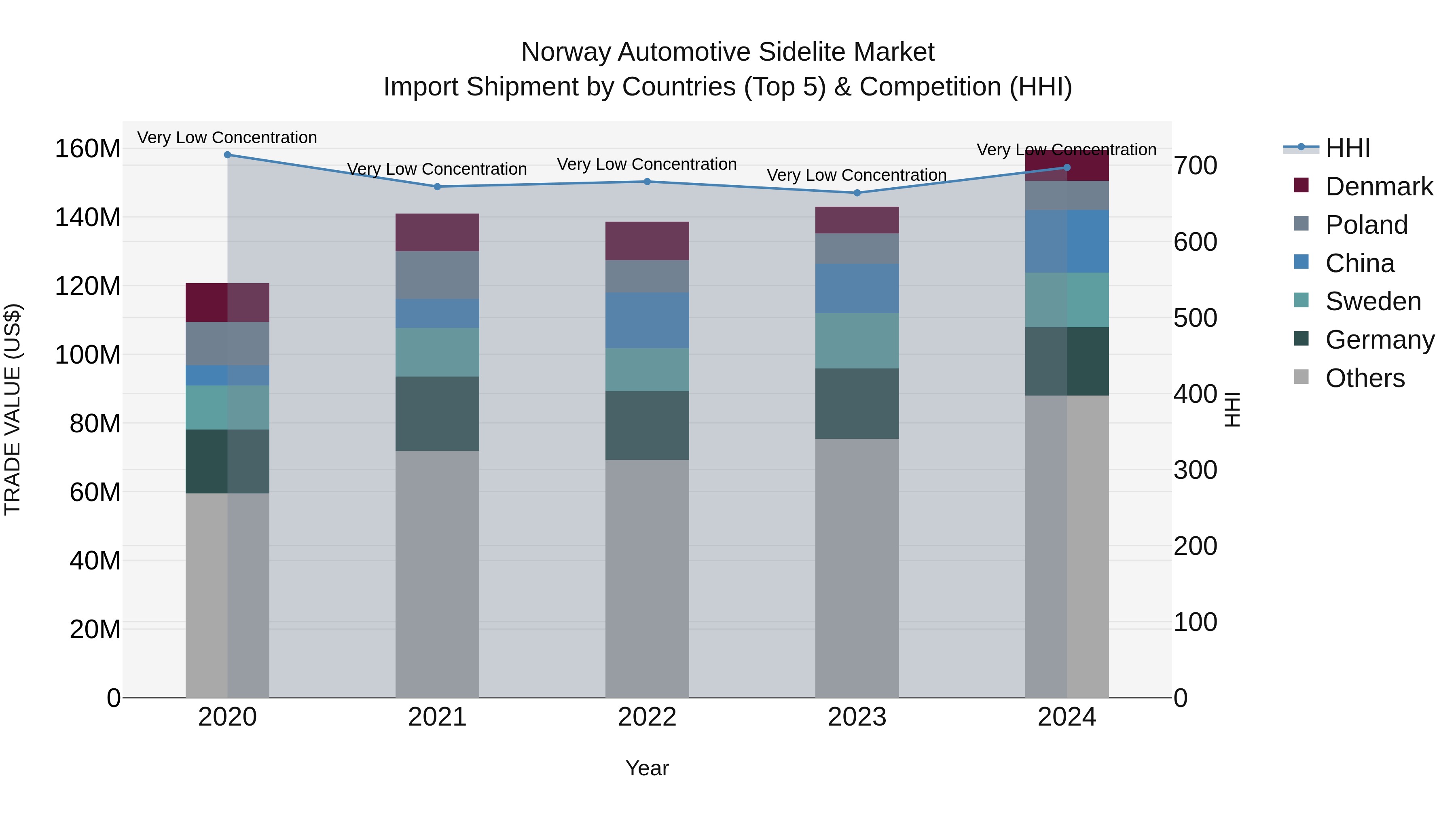
Task: Toggle the Others legend entry
Action: tap(1349, 378)
